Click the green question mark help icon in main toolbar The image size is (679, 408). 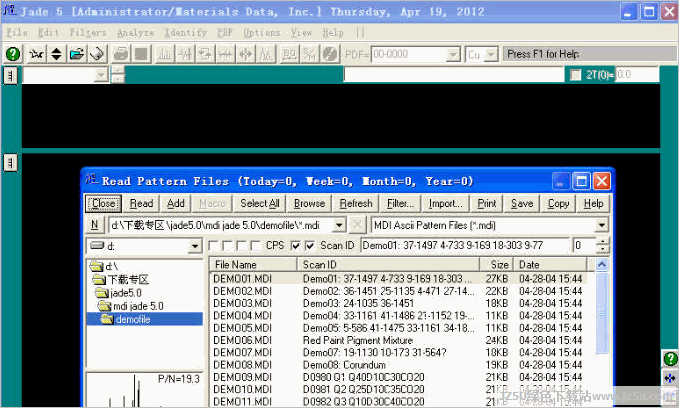pyautogui.click(x=13, y=54)
